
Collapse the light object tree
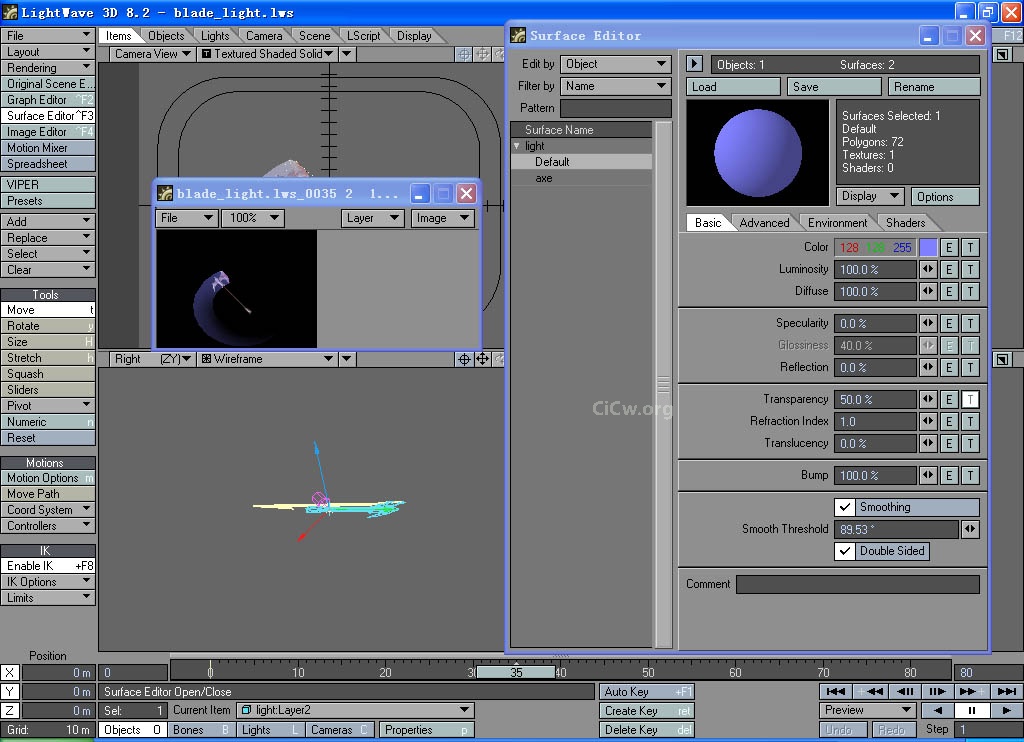coord(517,146)
